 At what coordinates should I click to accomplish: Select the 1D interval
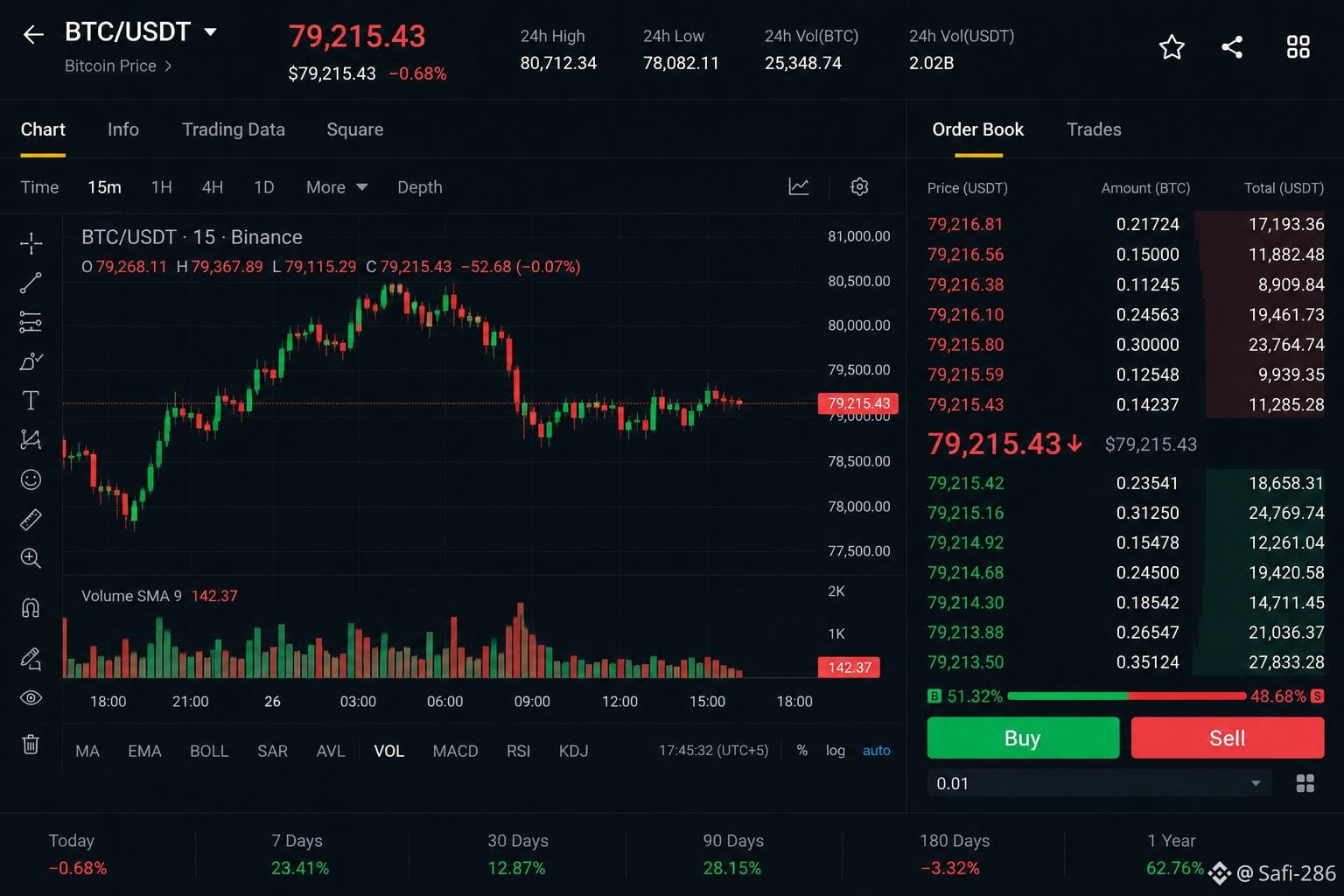click(x=264, y=187)
